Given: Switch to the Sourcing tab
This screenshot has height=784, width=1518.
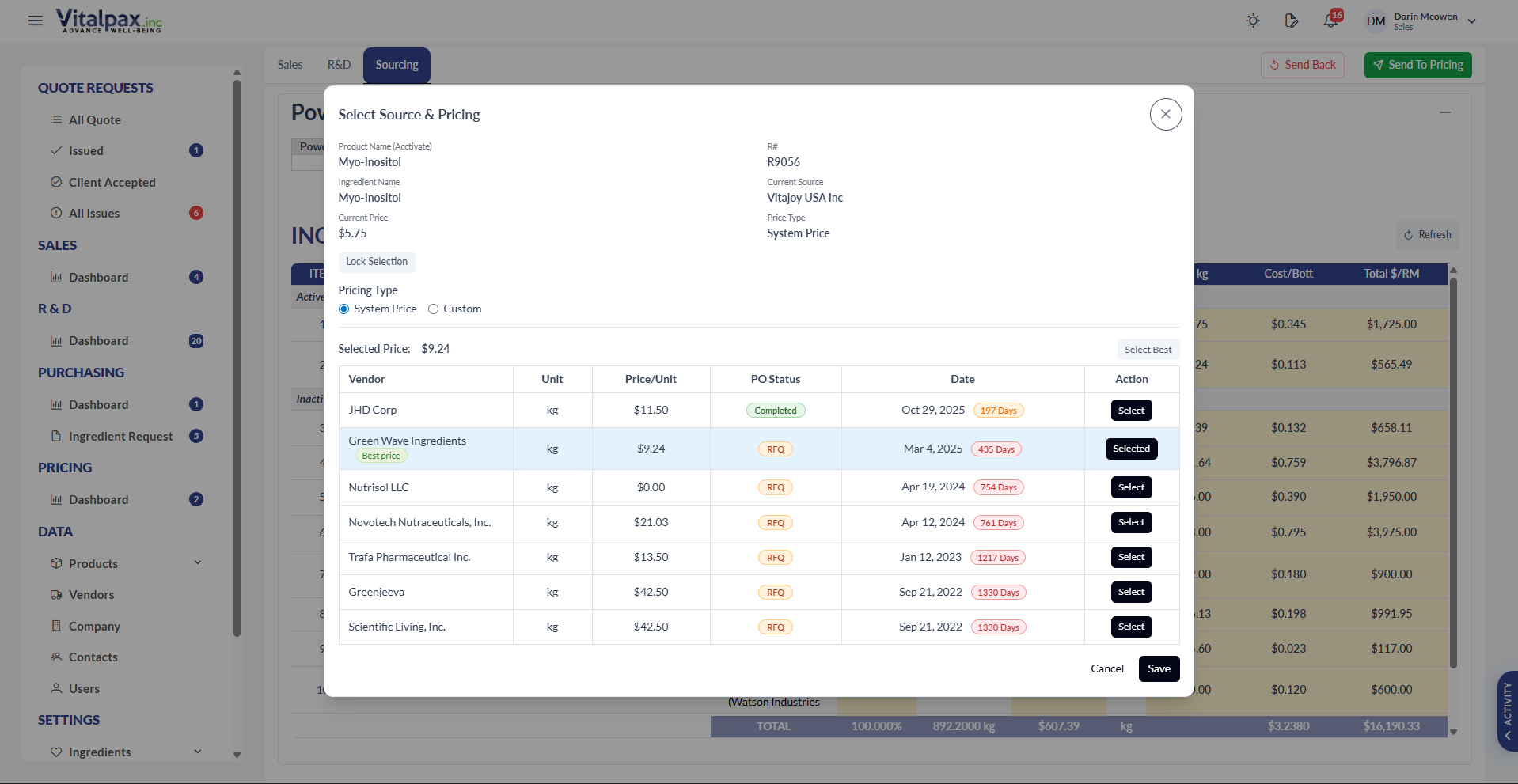Looking at the screenshot, I should (x=397, y=65).
